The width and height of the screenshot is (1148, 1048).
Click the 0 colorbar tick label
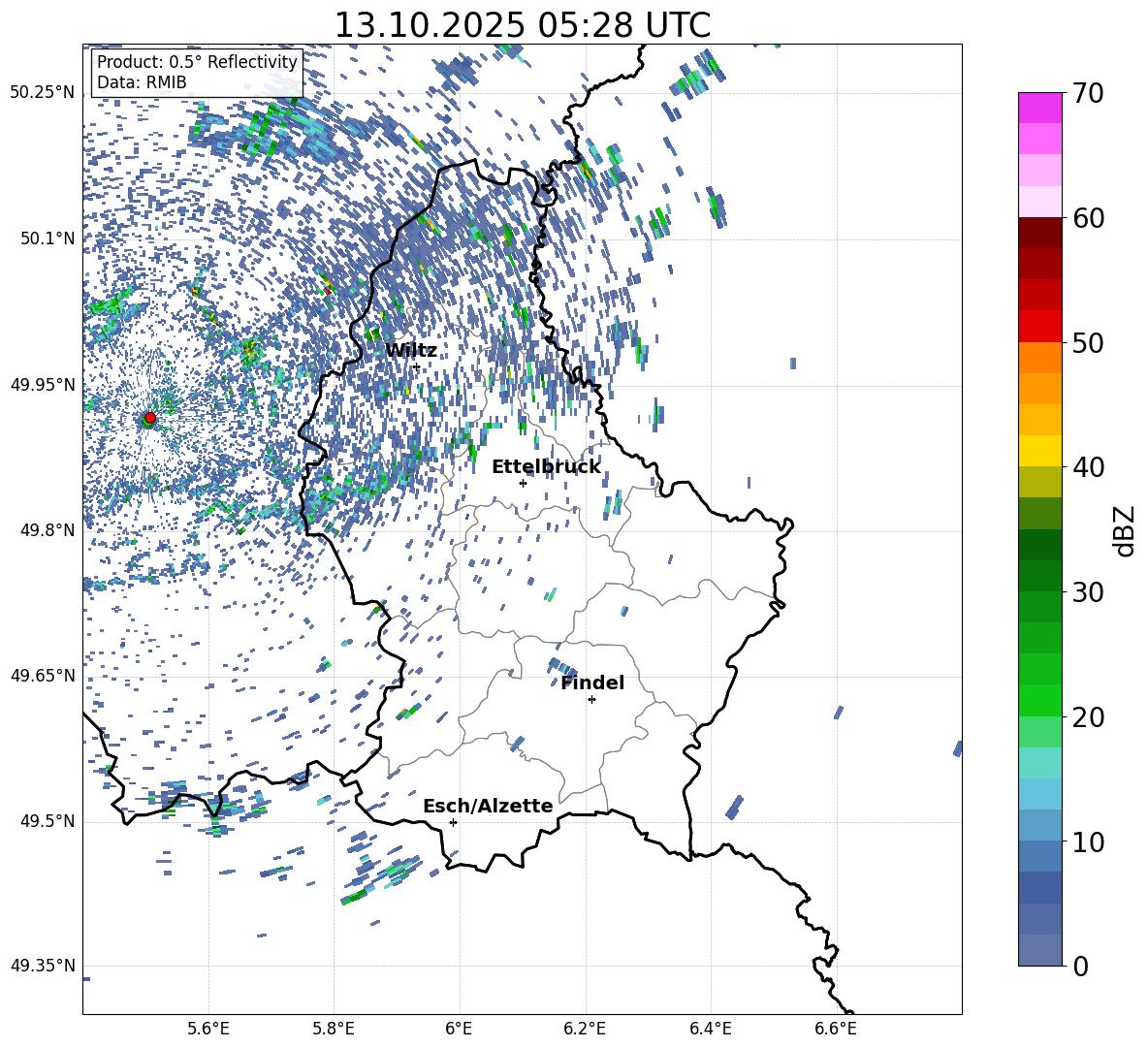click(x=1081, y=966)
